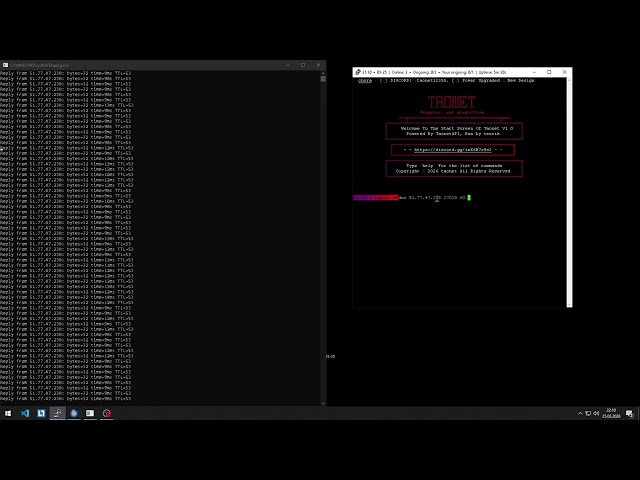Viewport: 640px width, 480px height.
Task: Open the red circle app in taskbar
Action: point(107,413)
